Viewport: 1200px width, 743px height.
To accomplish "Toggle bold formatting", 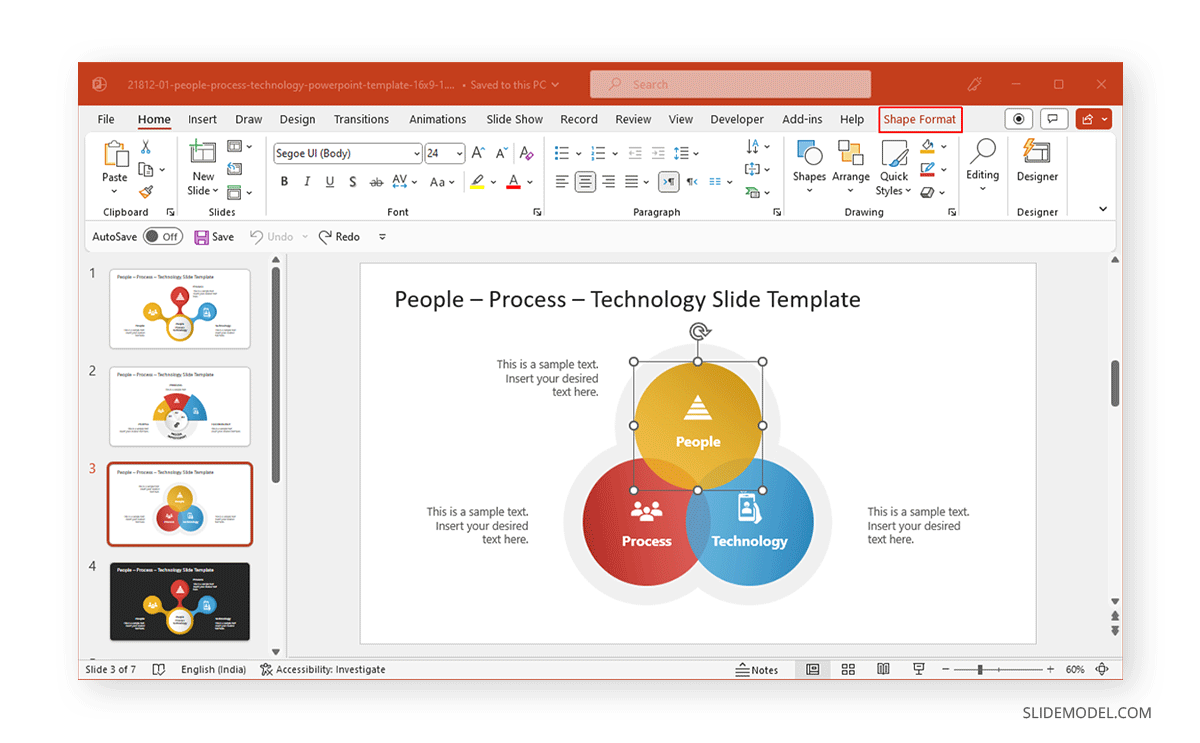I will (284, 181).
